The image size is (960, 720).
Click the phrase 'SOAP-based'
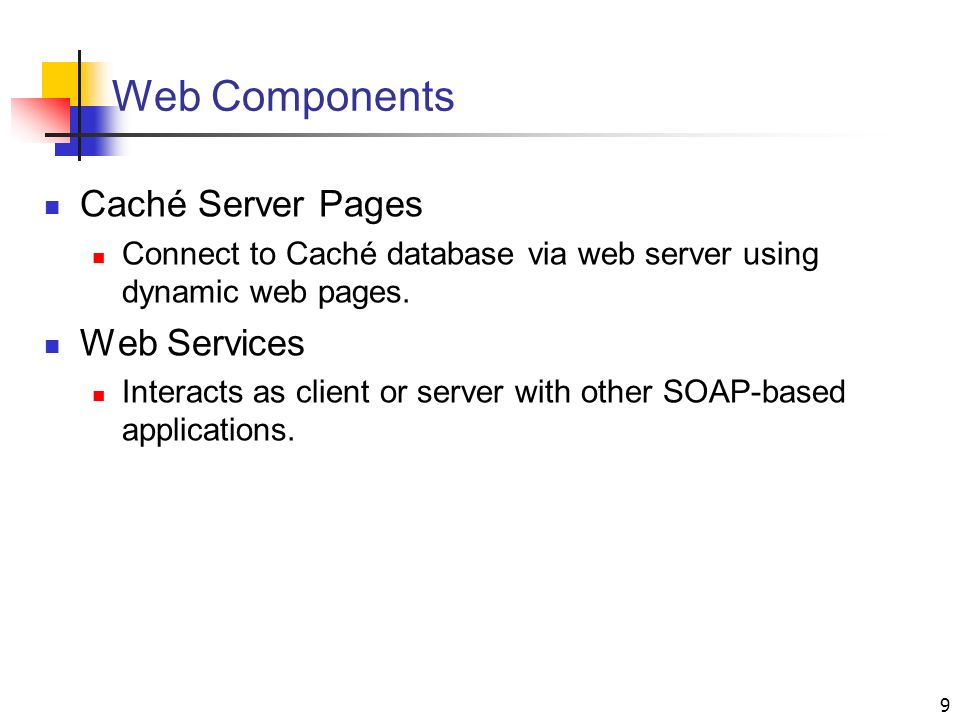[x=754, y=392]
